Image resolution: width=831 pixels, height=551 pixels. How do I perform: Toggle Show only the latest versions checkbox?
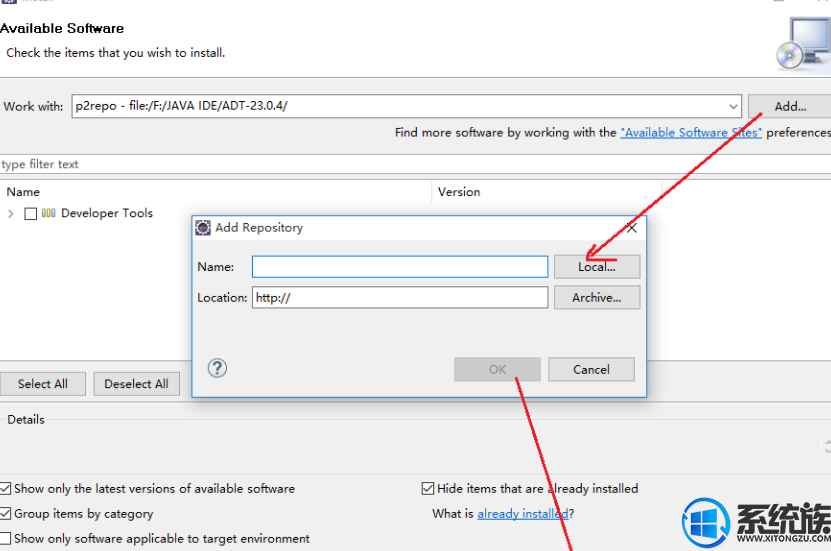click(x=5, y=488)
